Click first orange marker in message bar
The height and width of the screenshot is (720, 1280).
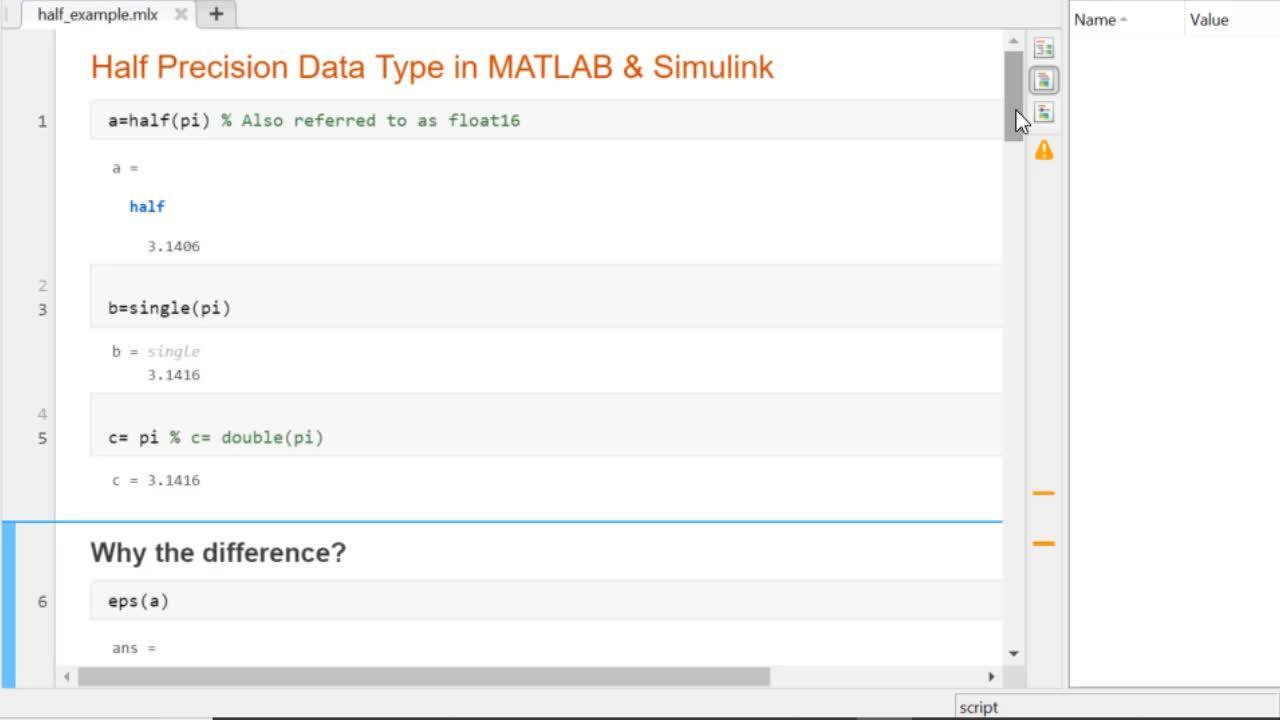(1044, 493)
